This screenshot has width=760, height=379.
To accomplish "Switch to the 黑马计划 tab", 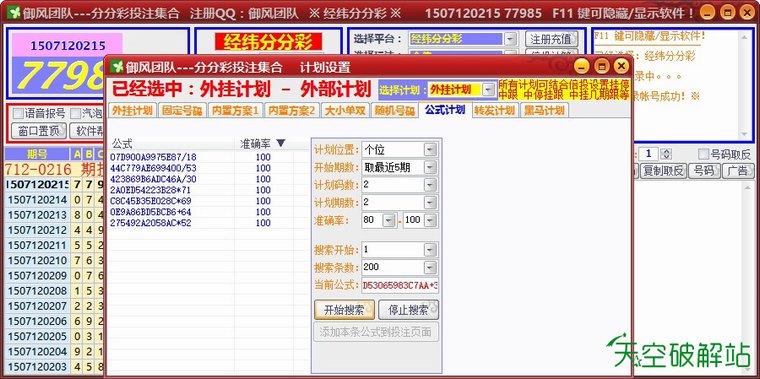I will (x=544, y=110).
